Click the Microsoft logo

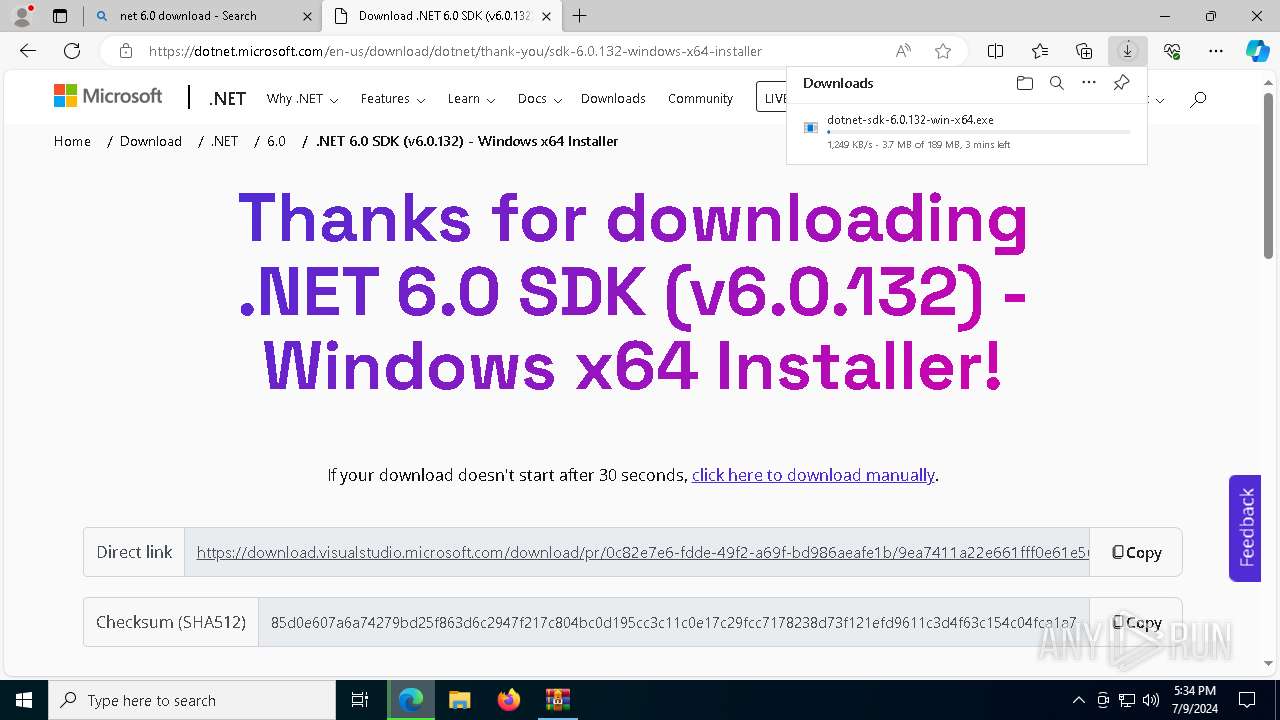(x=108, y=96)
